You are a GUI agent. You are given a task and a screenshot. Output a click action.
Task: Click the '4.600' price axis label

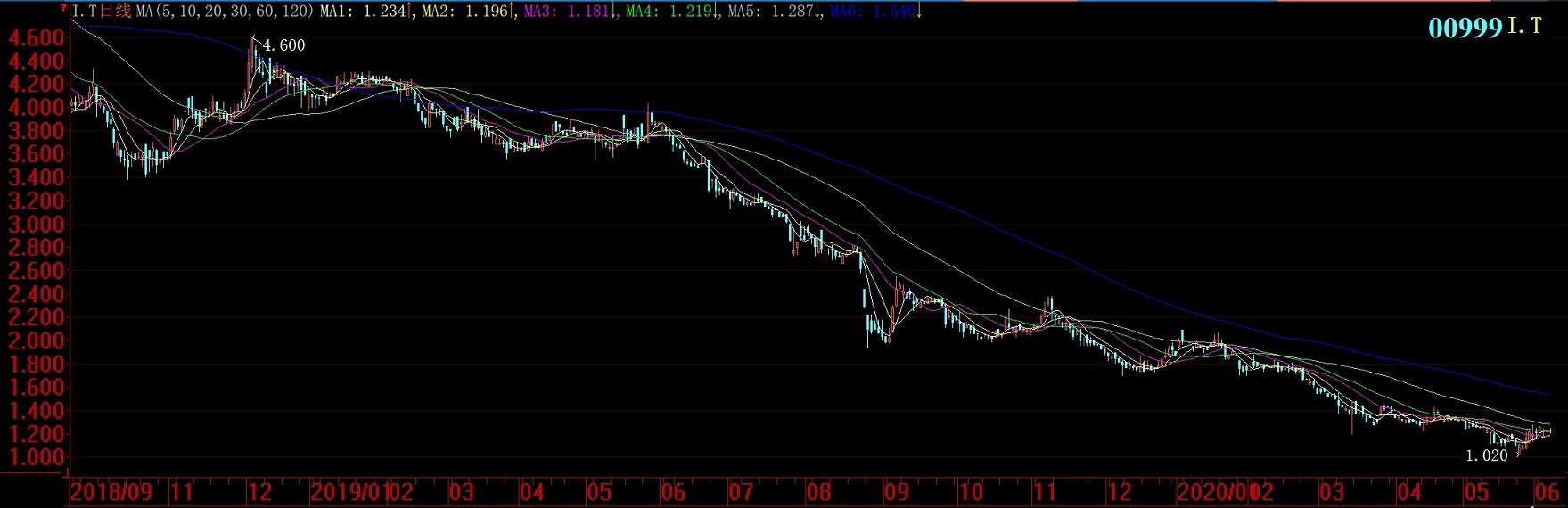click(37, 37)
